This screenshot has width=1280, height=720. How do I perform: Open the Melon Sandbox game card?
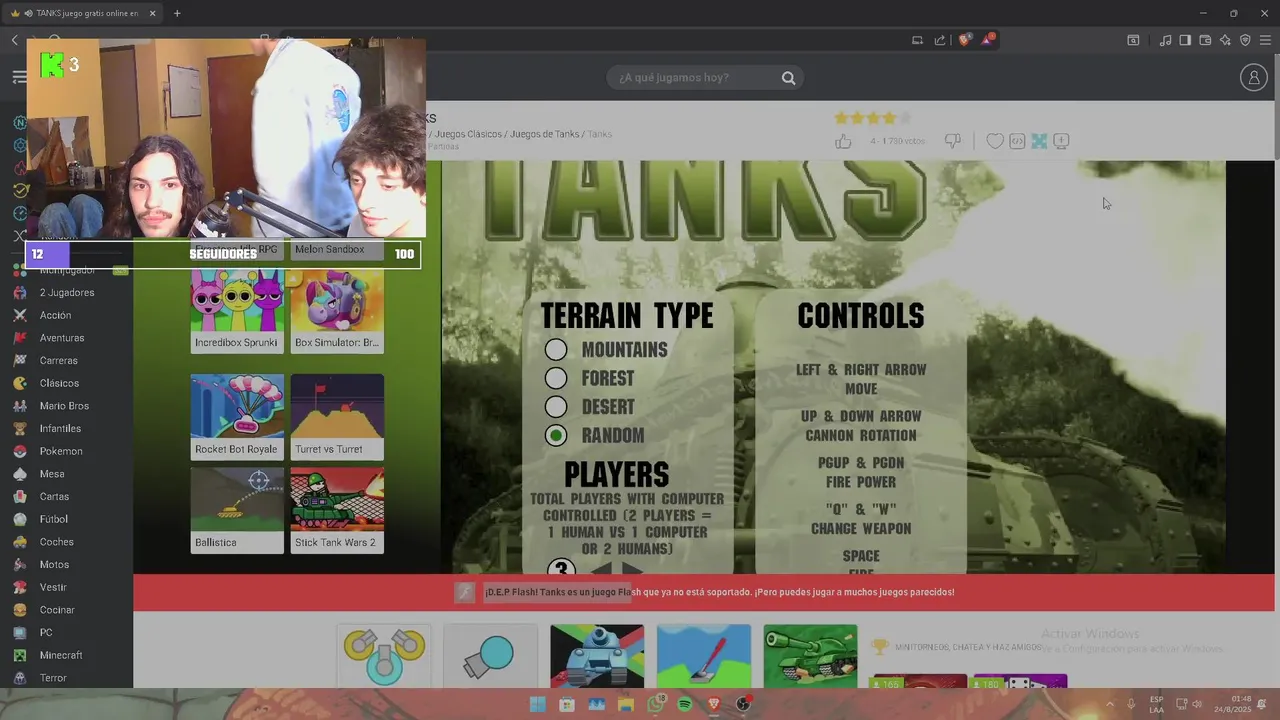337,249
